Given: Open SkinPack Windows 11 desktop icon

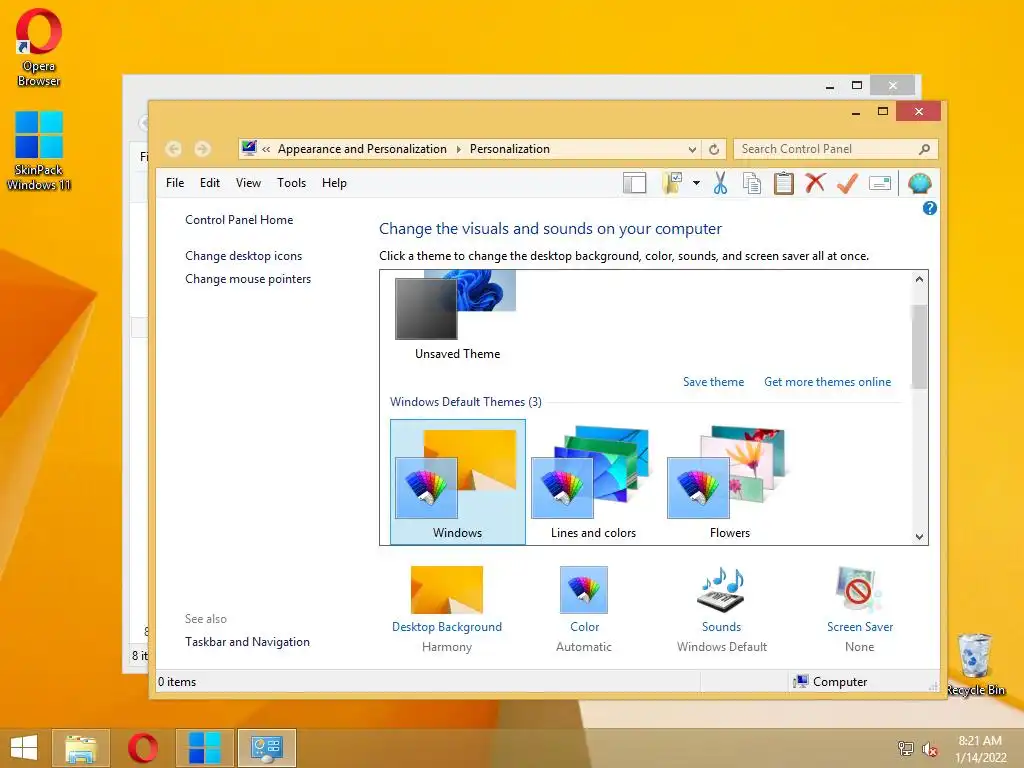Looking at the screenshot, I should click(39, 151).
